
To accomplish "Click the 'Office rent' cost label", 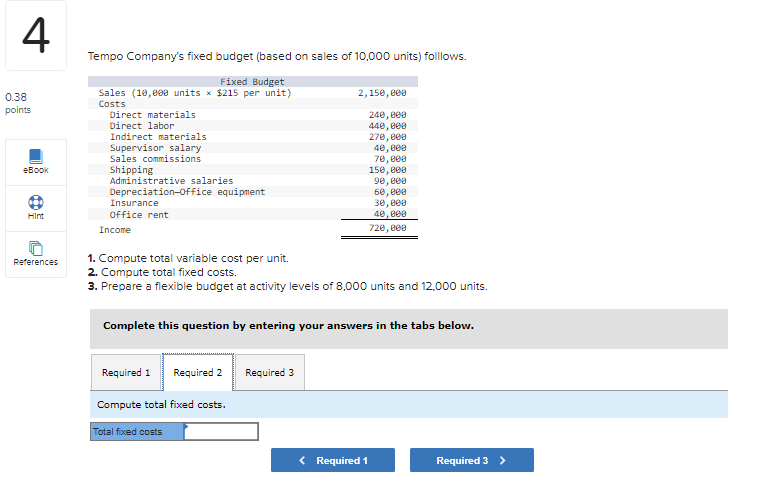I will tap(139, 215).
